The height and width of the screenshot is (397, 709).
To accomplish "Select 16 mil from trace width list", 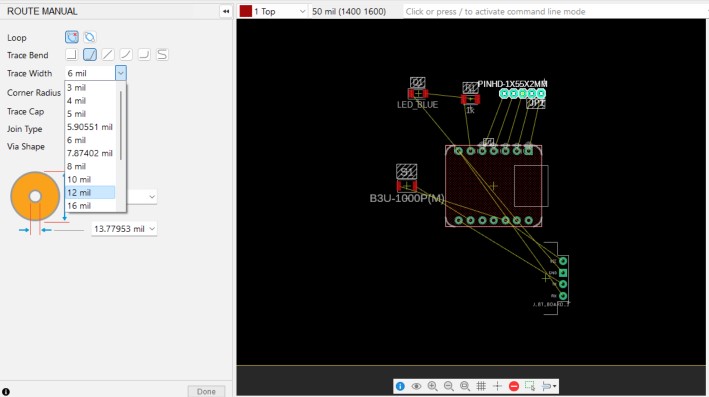I will click(90, 206).
